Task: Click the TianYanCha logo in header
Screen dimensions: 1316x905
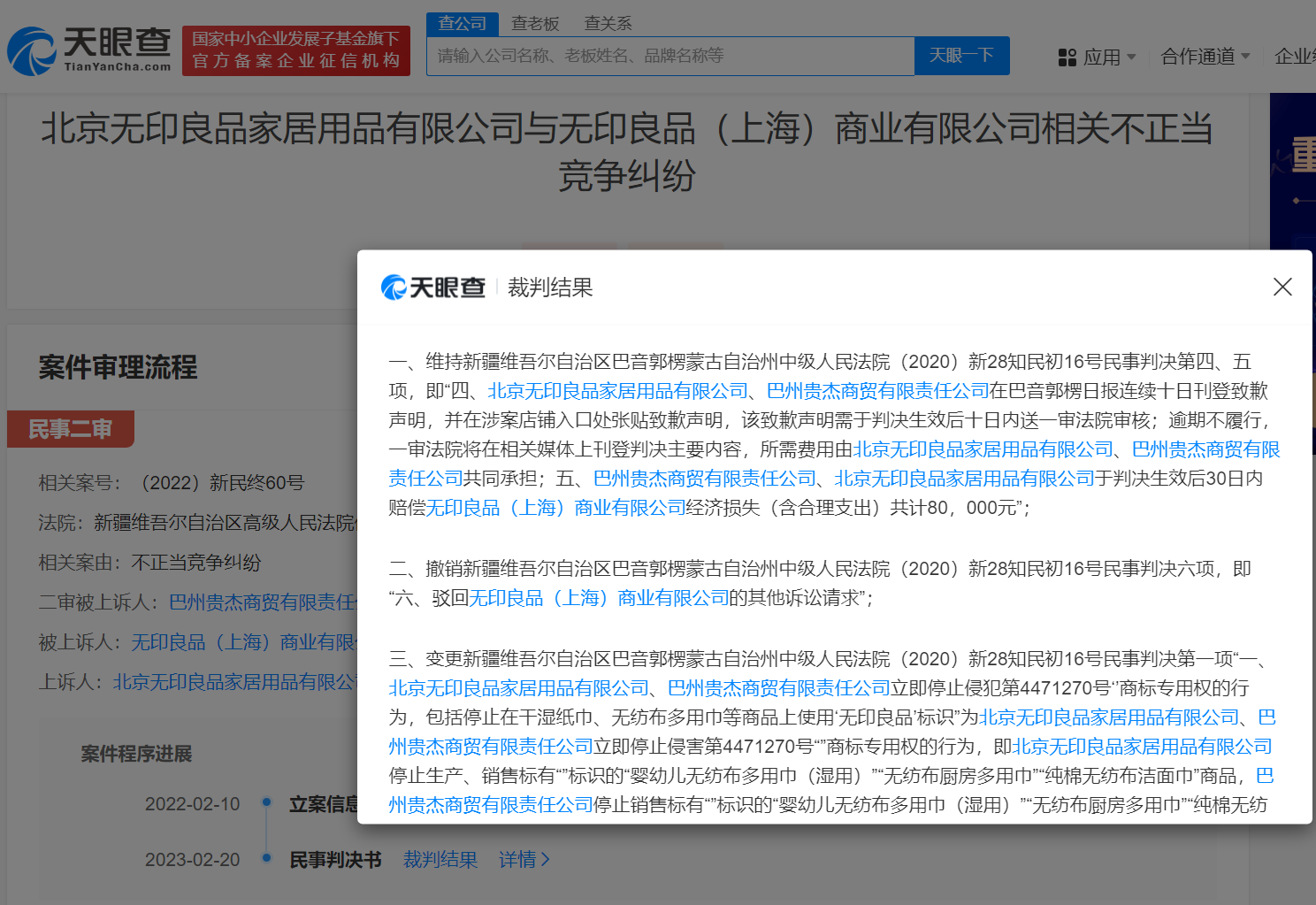Action: click(89, 50)
